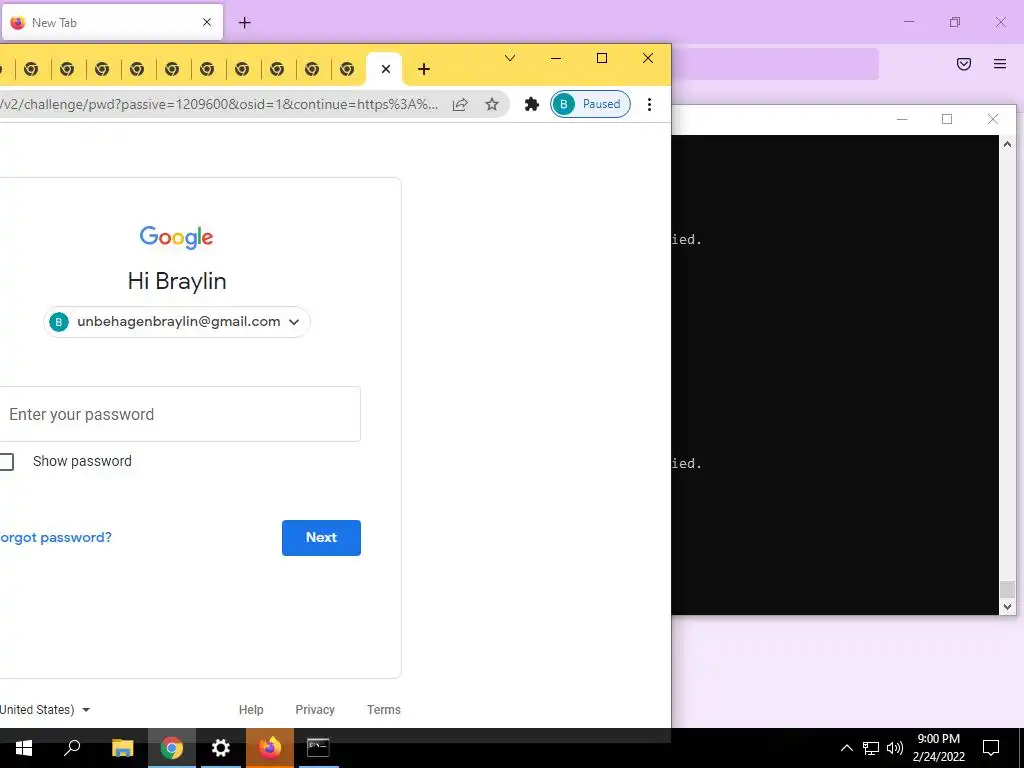1024x768 pixels.
Task: Close Firefox New Tab tab
Action: click(x=207, y=22)
